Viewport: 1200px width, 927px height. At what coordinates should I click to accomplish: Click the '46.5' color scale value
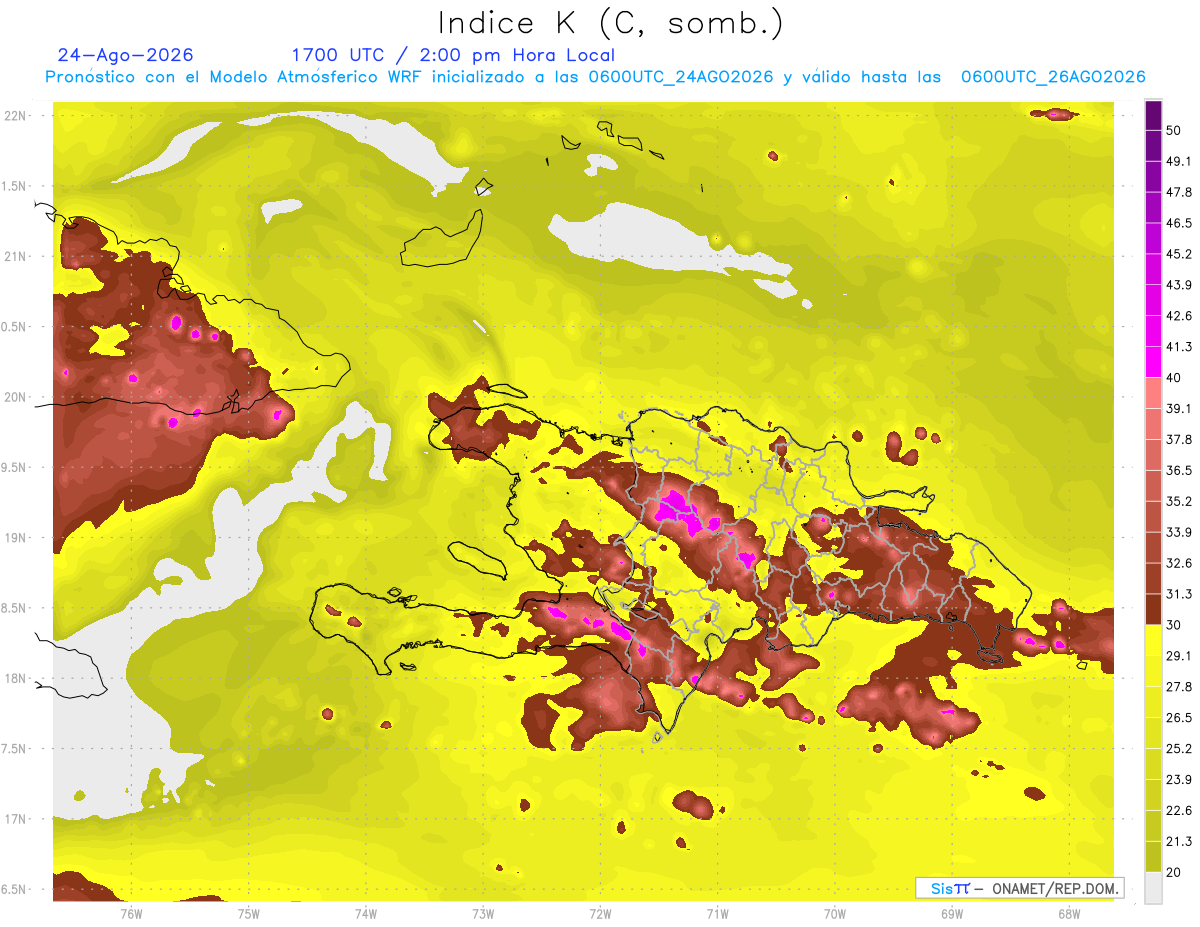point(1179,223)
